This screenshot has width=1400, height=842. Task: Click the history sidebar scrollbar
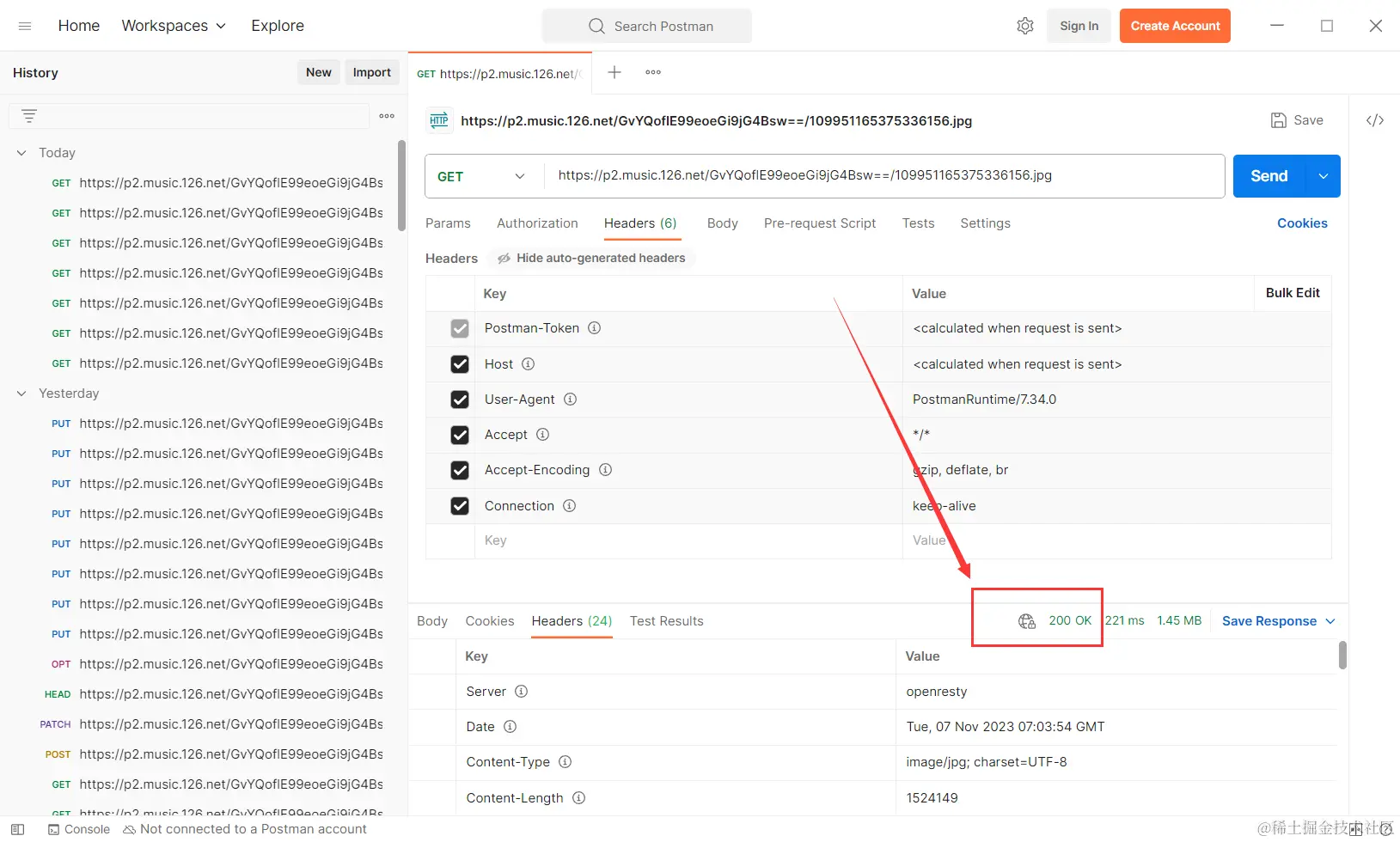click(x=401, y=186)
